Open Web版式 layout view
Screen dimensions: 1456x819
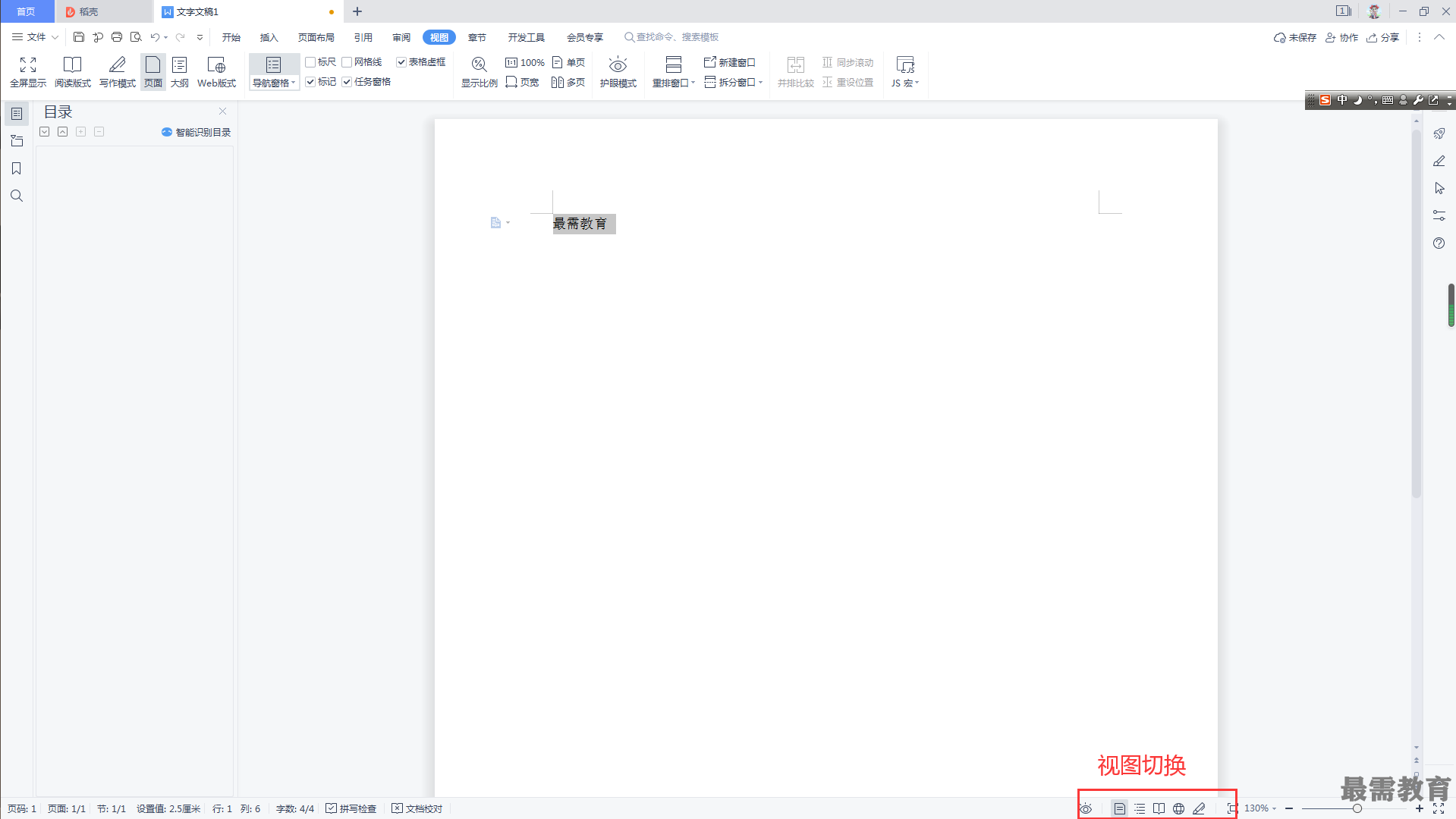pyautogui.click(x=216, y=72)
